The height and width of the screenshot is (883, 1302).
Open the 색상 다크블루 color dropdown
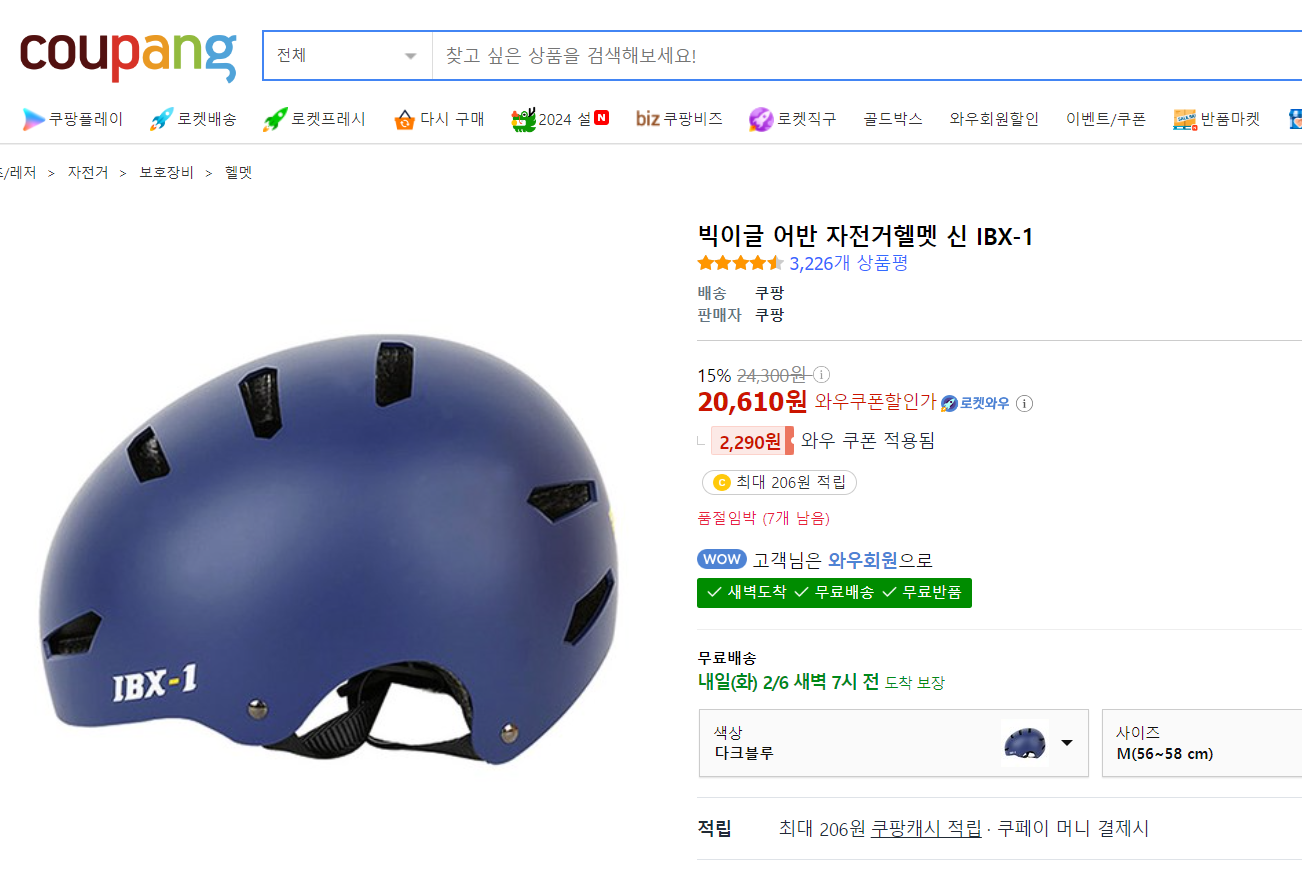(x=893, y=743)
